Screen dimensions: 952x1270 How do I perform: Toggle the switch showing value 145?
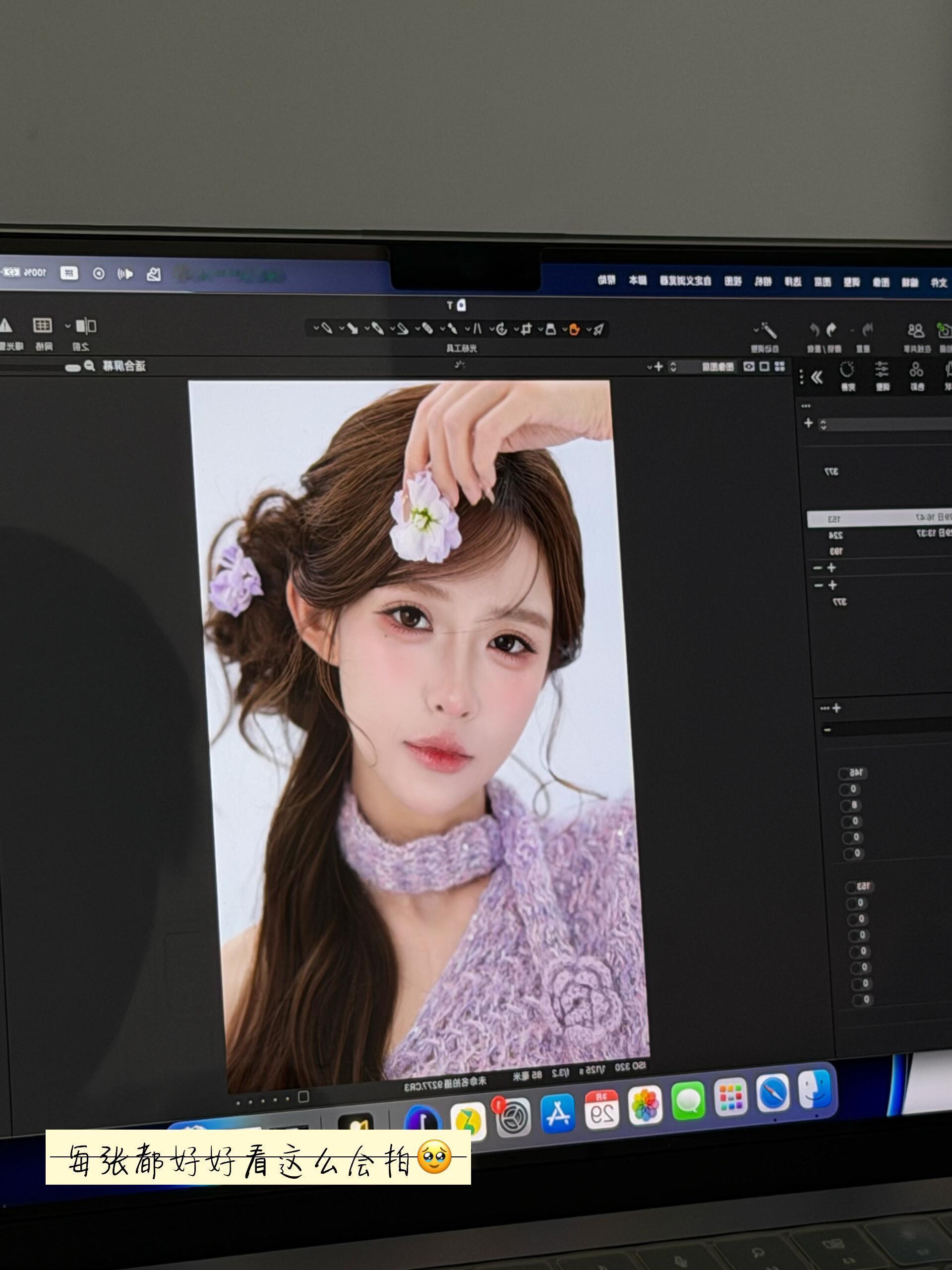tap(853, 773)
